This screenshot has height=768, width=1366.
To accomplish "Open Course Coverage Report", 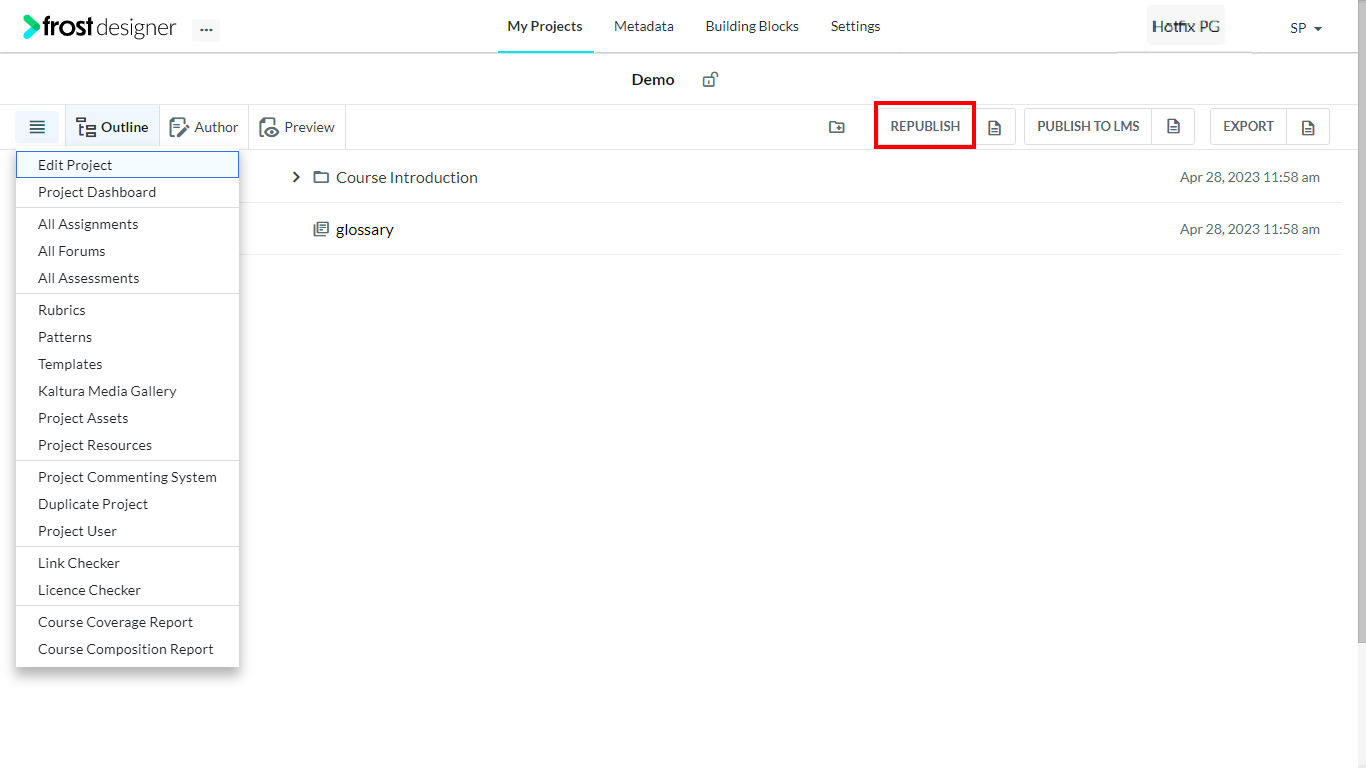I will tap(127, 622).
